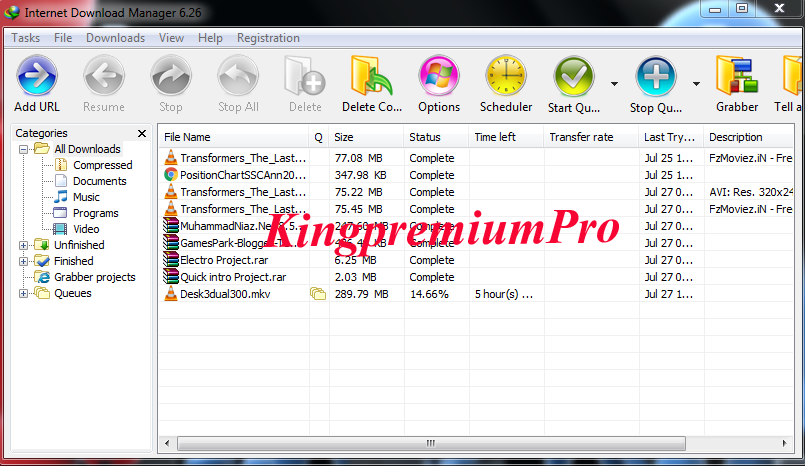Select Electro Project.rar file row
Viewport: 805px width, 466px height.
click(x=476, y=260)
